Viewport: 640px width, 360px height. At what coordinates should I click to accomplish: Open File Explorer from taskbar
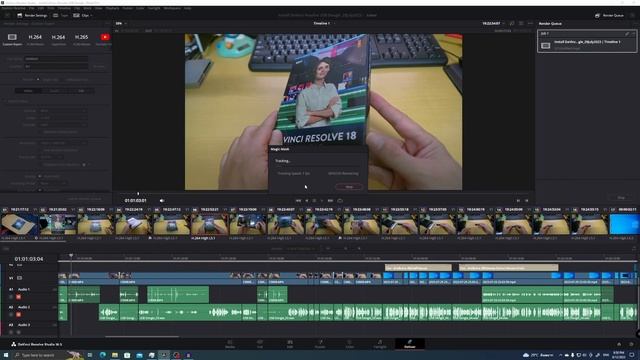(115, 355)
